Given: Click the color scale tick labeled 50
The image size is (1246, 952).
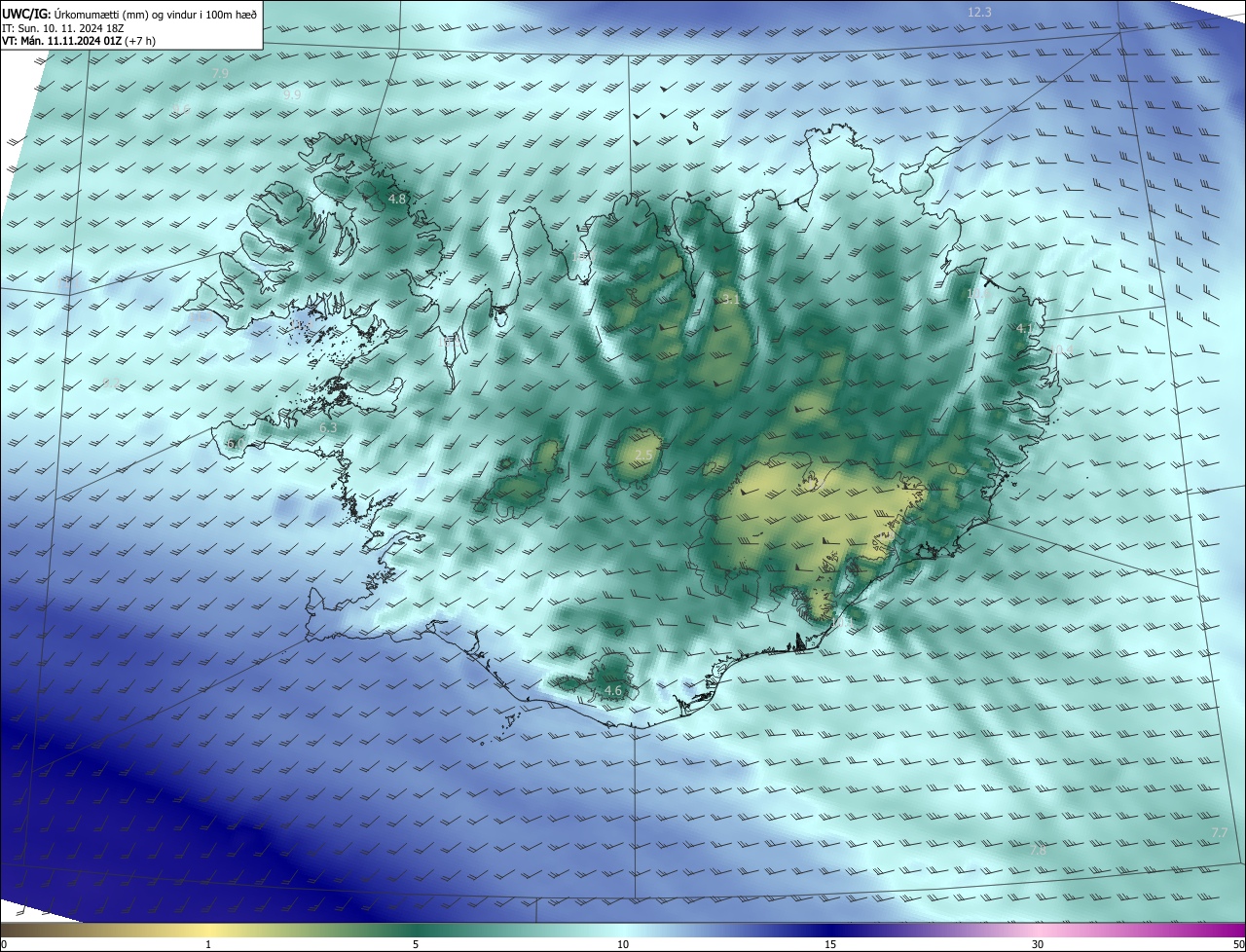Looking at the screenshot, I should [1238, 944].
